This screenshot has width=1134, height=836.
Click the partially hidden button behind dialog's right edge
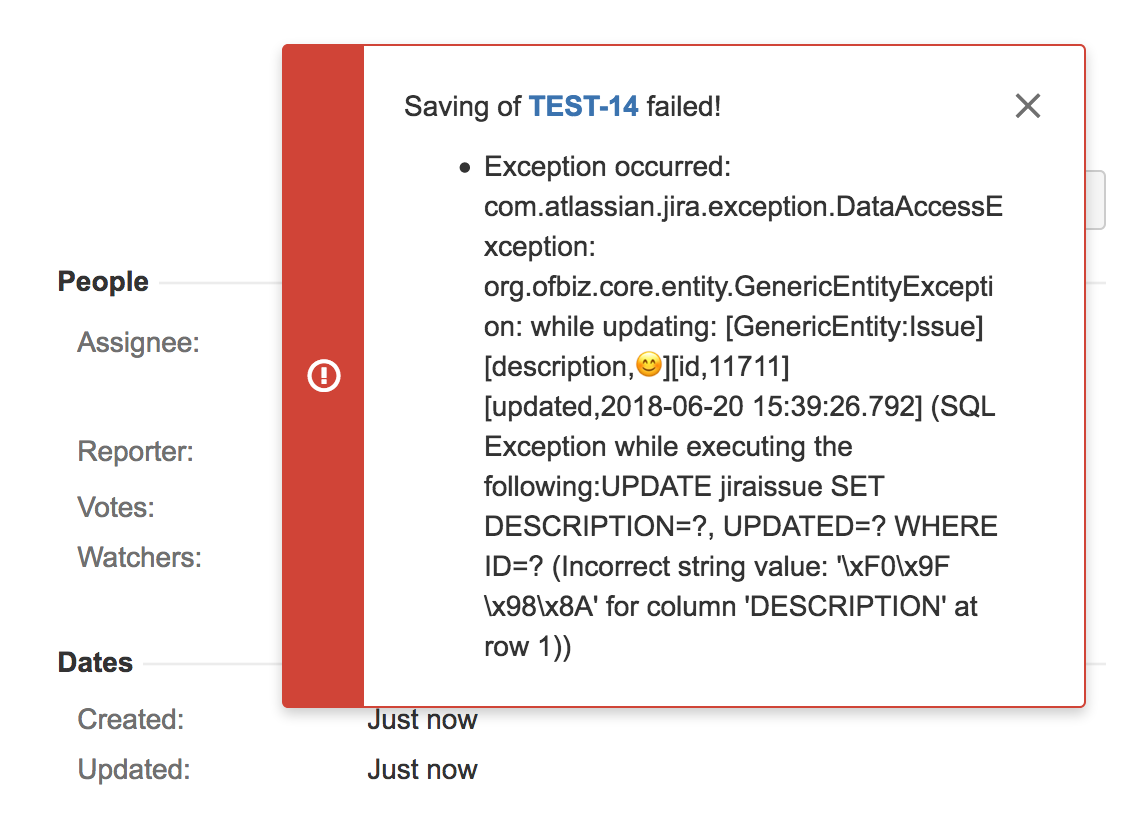pyautogui.click(x=1096, y=200)
